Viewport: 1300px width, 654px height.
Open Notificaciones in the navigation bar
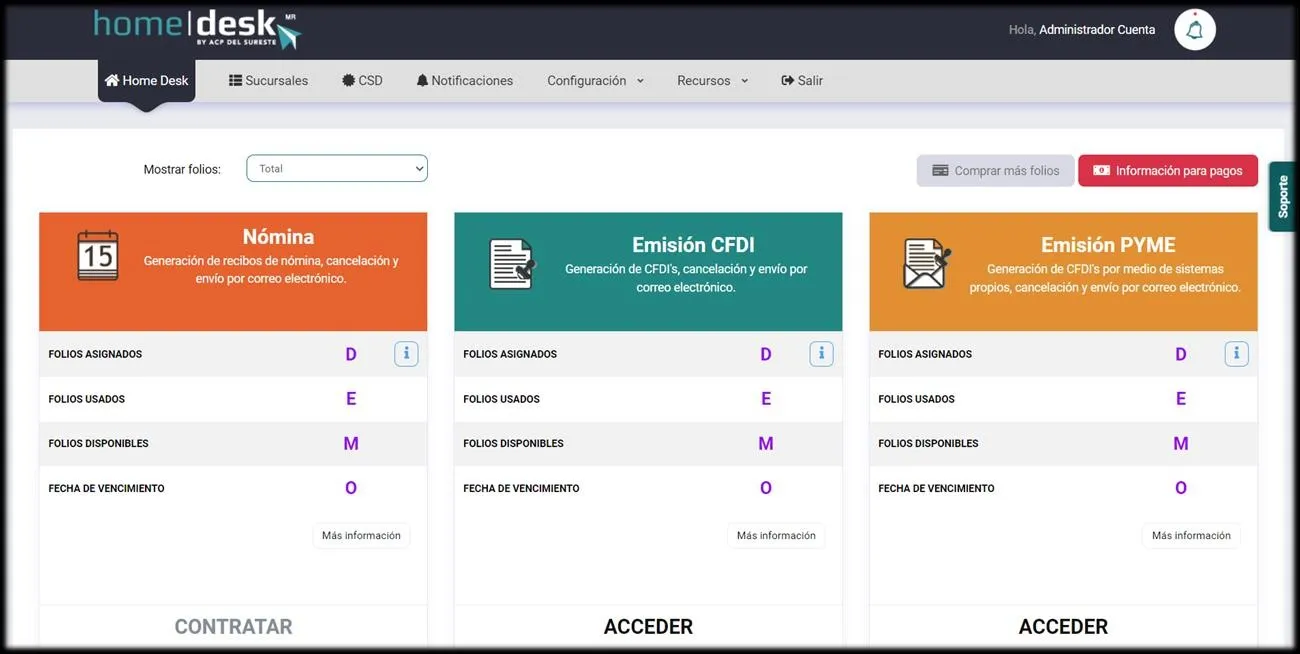point(465,81)
